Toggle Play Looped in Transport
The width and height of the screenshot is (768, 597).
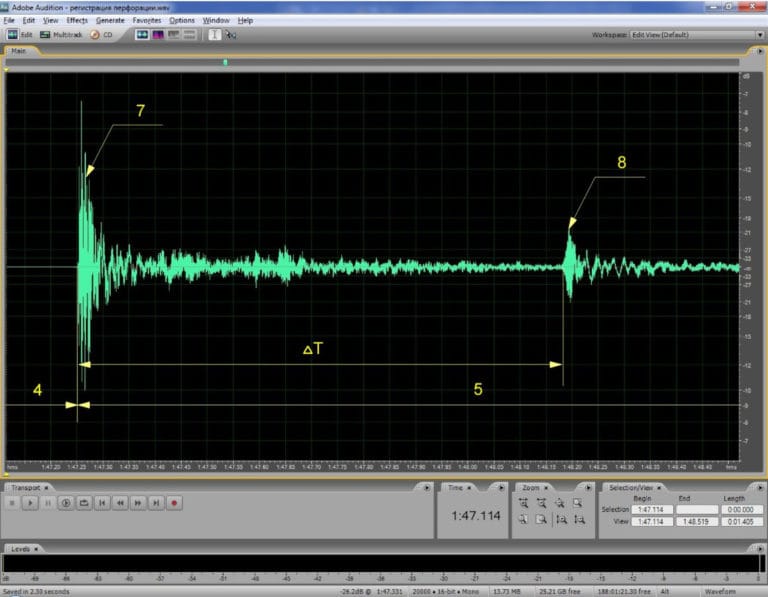click(84, 503)
